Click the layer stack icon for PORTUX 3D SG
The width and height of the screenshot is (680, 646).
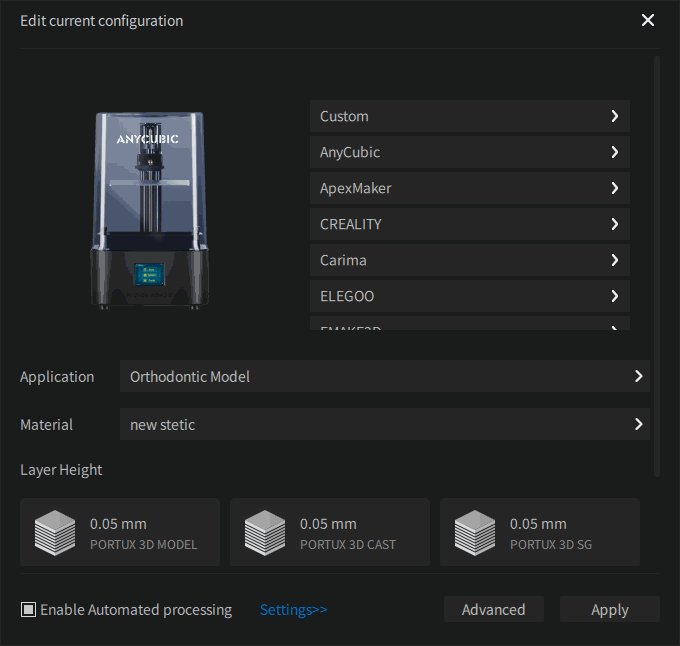pos(475,533)
